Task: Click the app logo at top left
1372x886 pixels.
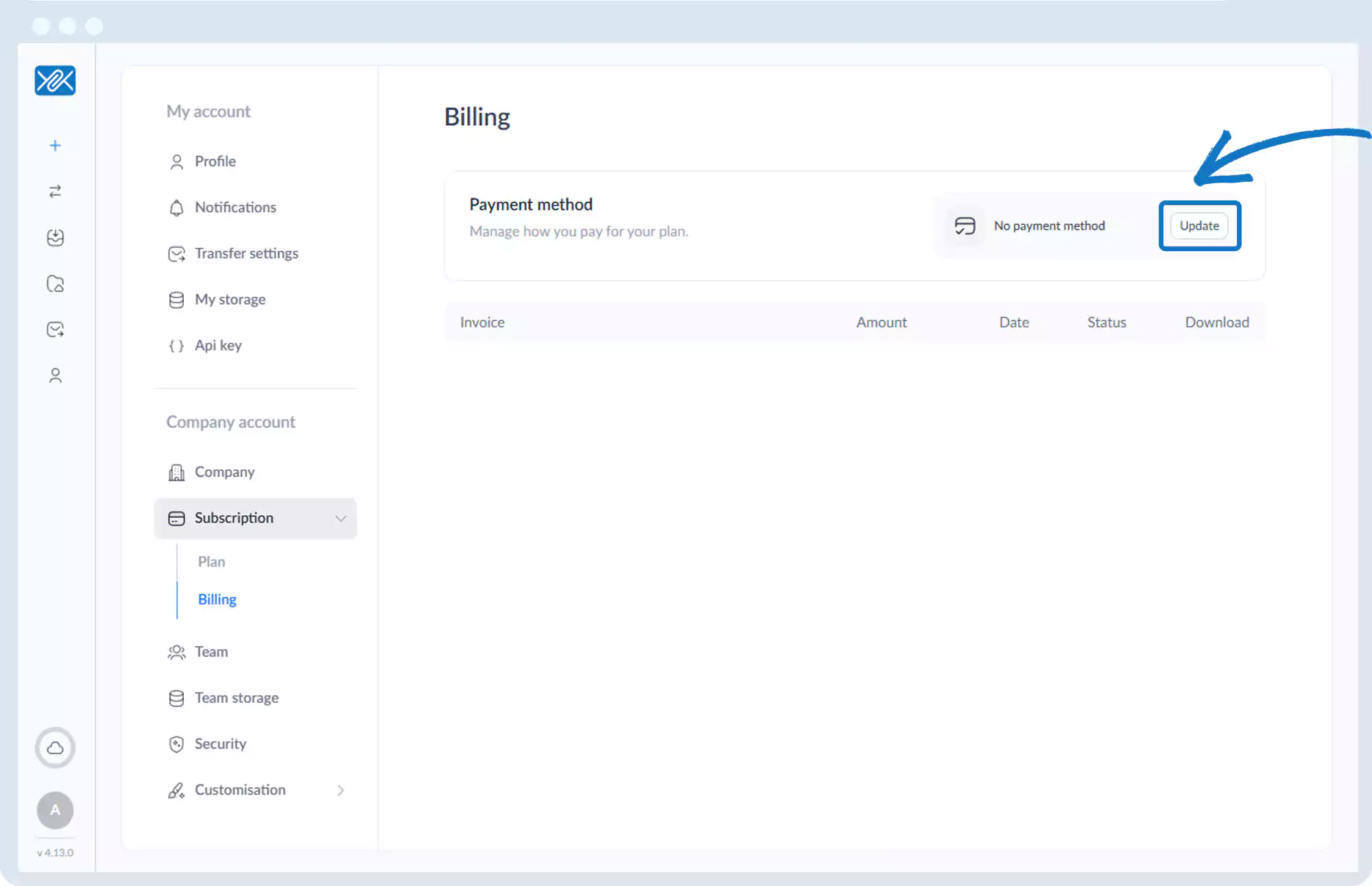Action: tap(55, 81)
